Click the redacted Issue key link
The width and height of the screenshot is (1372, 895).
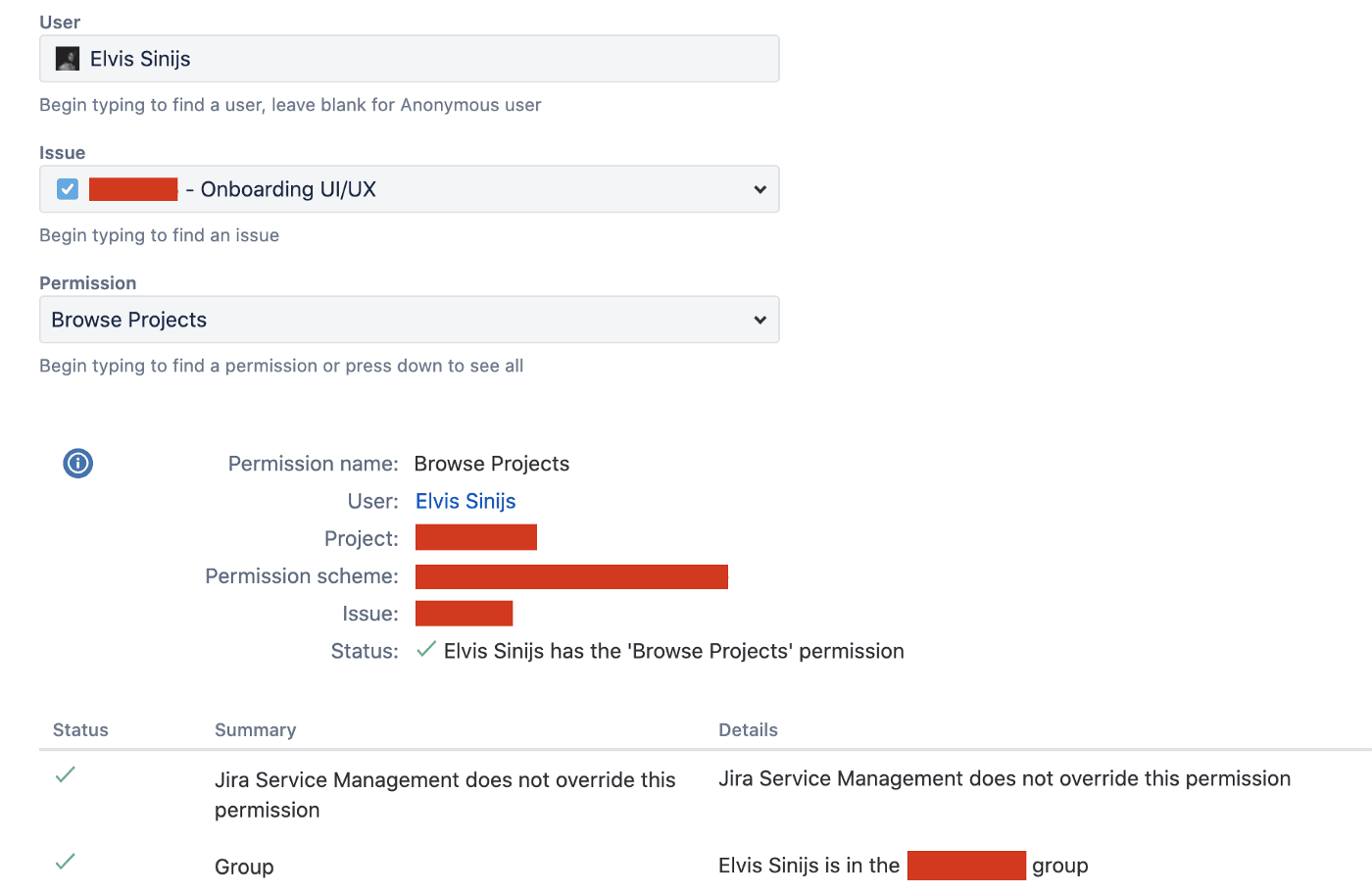pos(465,614)
